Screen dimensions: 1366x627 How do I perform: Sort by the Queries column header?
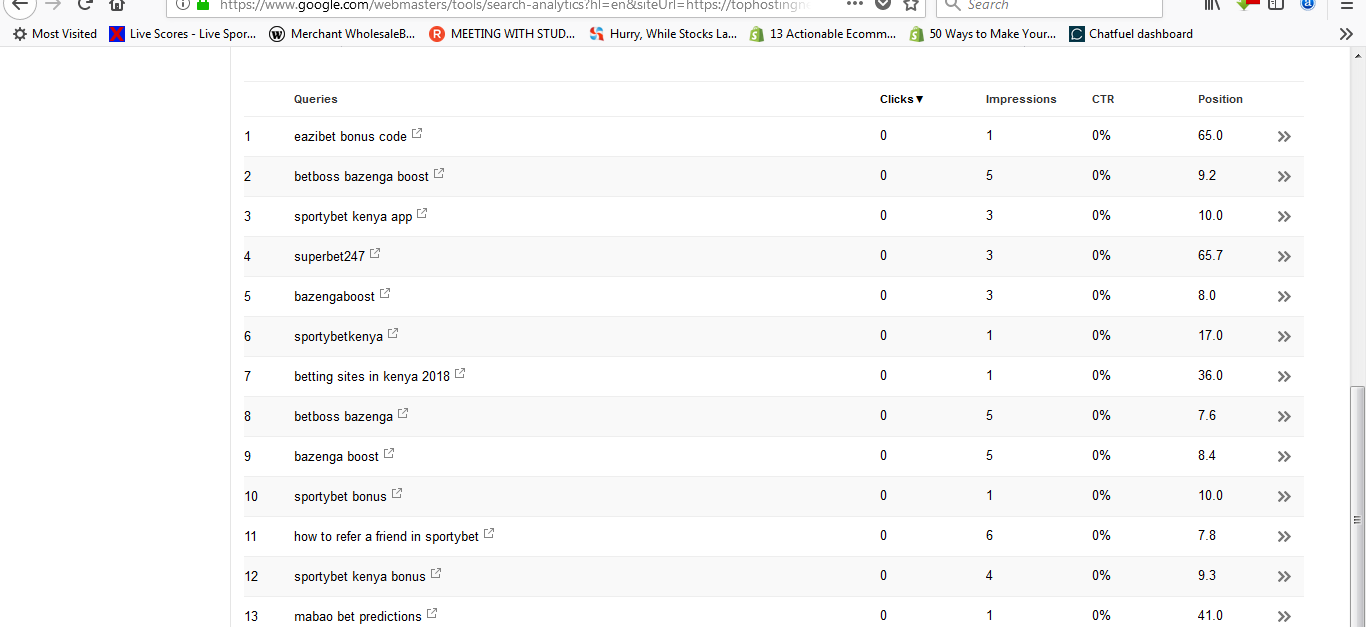coord(316,99)
